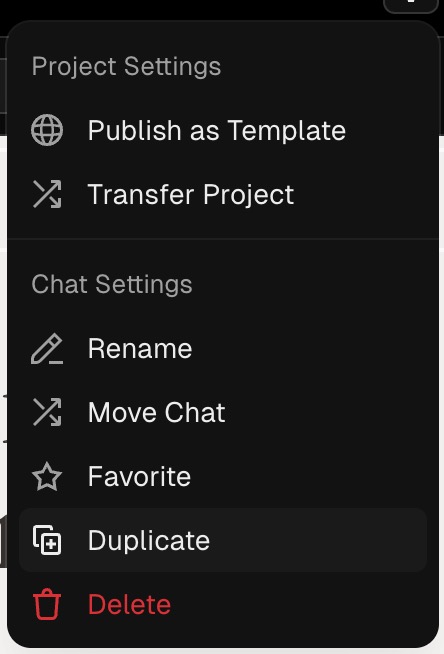Screen dimensions: 444x654
Task: Choose the Duplicate label in Chat Settings
Action: point(149,540)
